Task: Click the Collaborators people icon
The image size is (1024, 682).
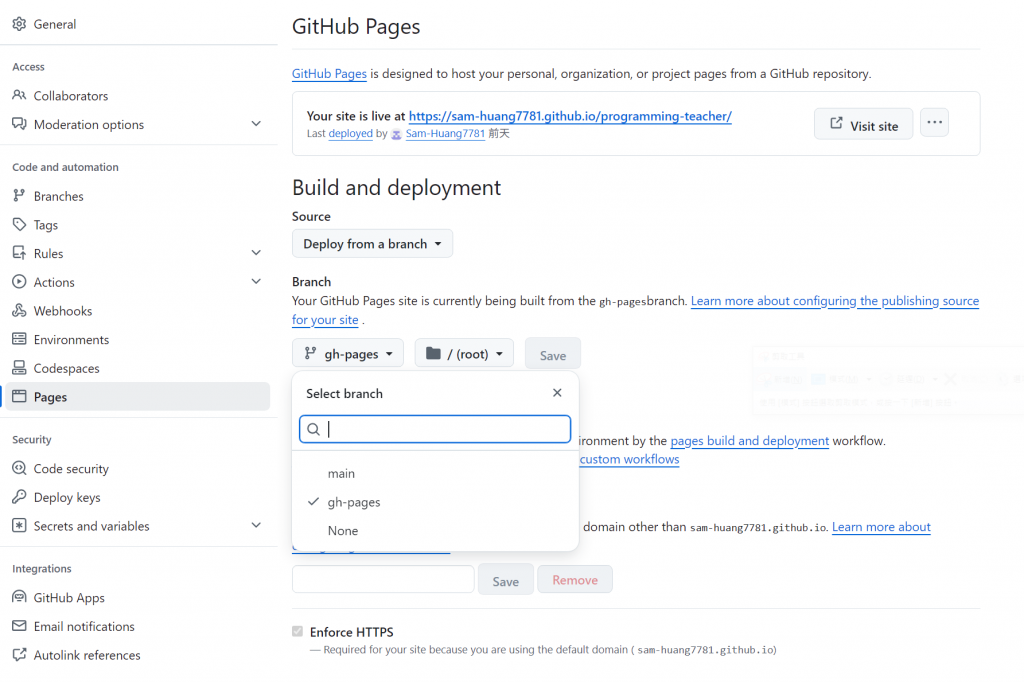Action: pos(19,95)
